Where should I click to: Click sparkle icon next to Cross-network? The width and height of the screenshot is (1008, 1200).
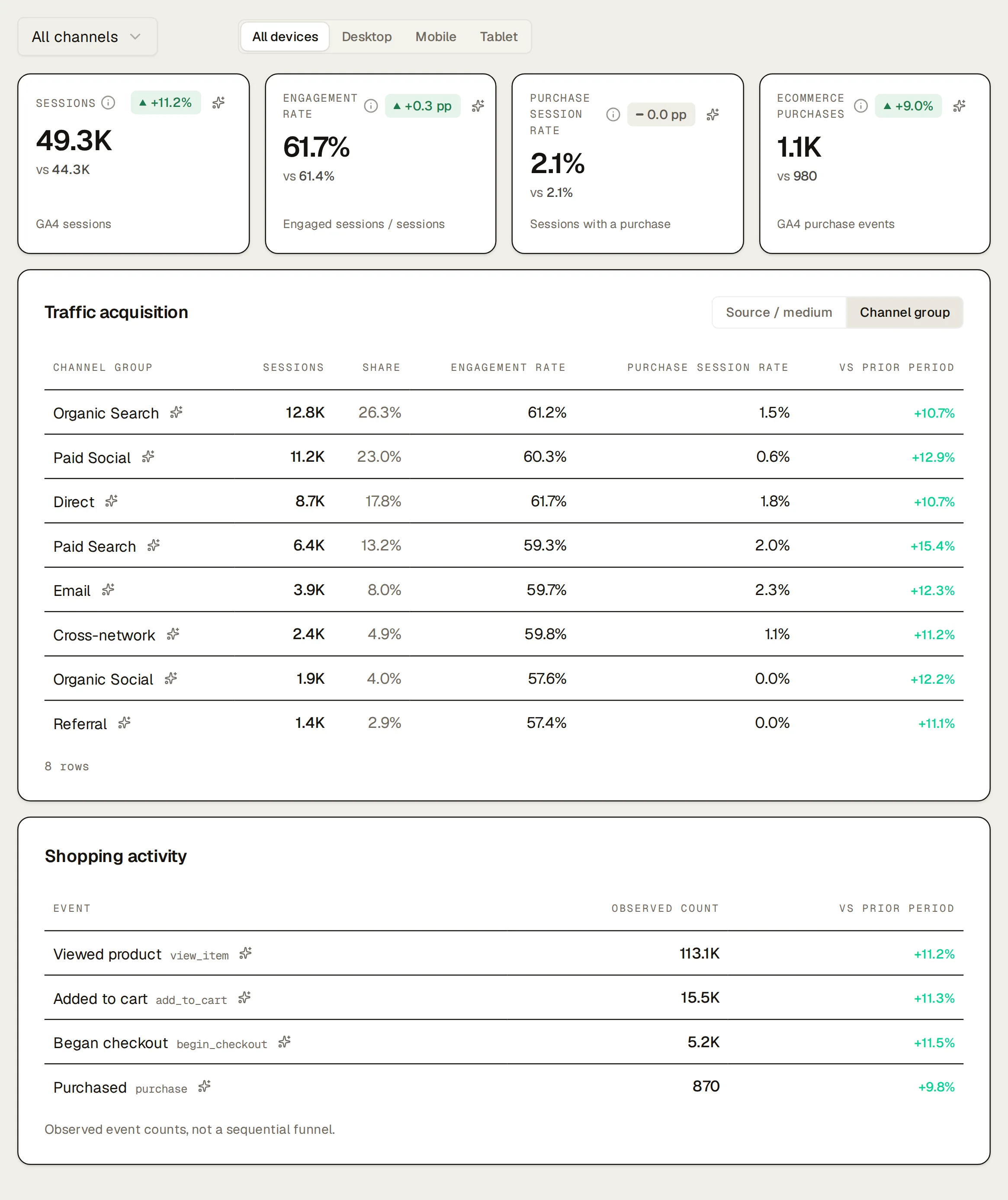[x=173, y=634]
